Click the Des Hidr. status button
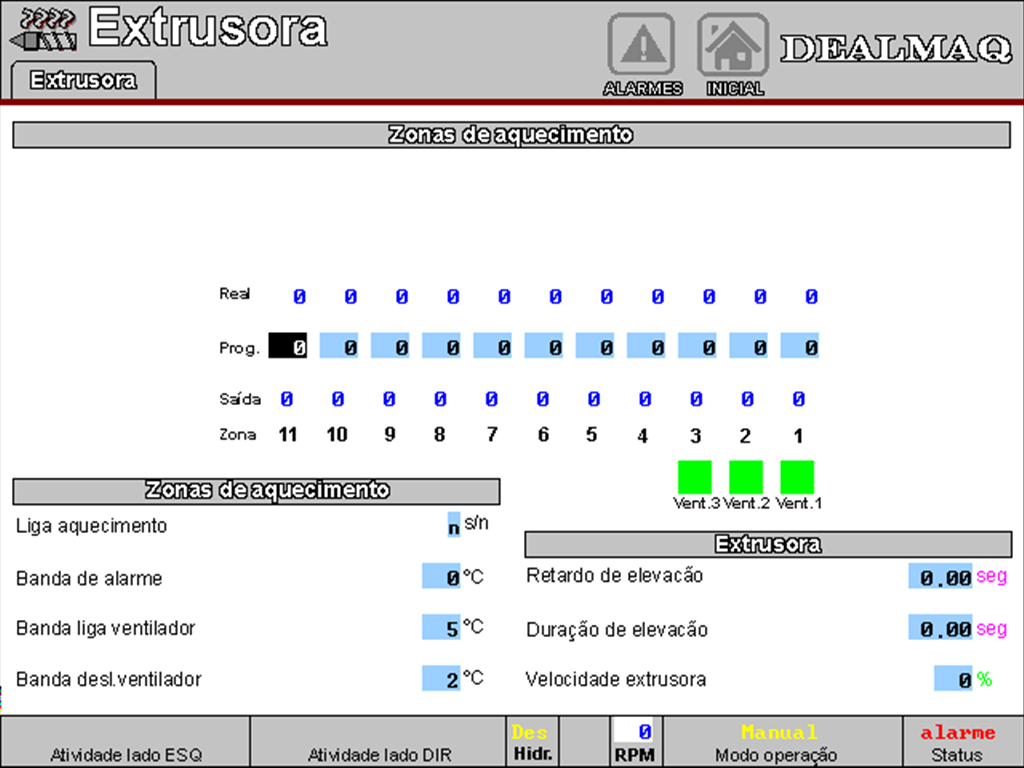 [x=532, y=742]
